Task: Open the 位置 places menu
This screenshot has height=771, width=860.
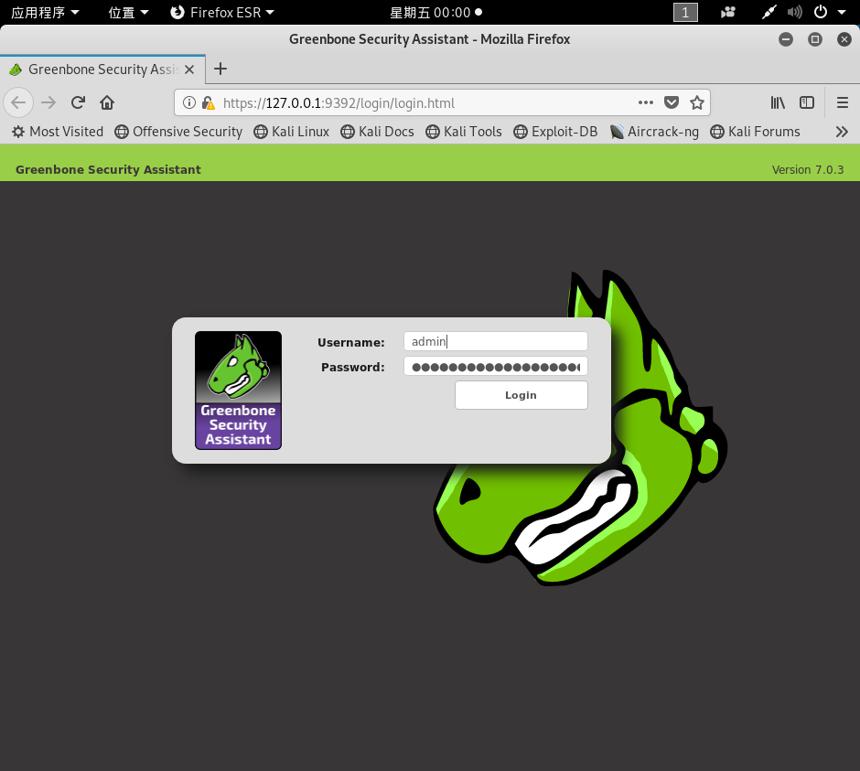Action: click(128, 12)
